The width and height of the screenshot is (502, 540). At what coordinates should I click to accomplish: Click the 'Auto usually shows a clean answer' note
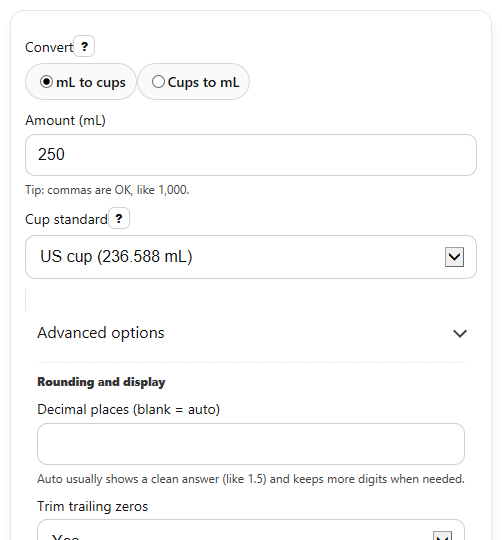(x=251, y=479)
